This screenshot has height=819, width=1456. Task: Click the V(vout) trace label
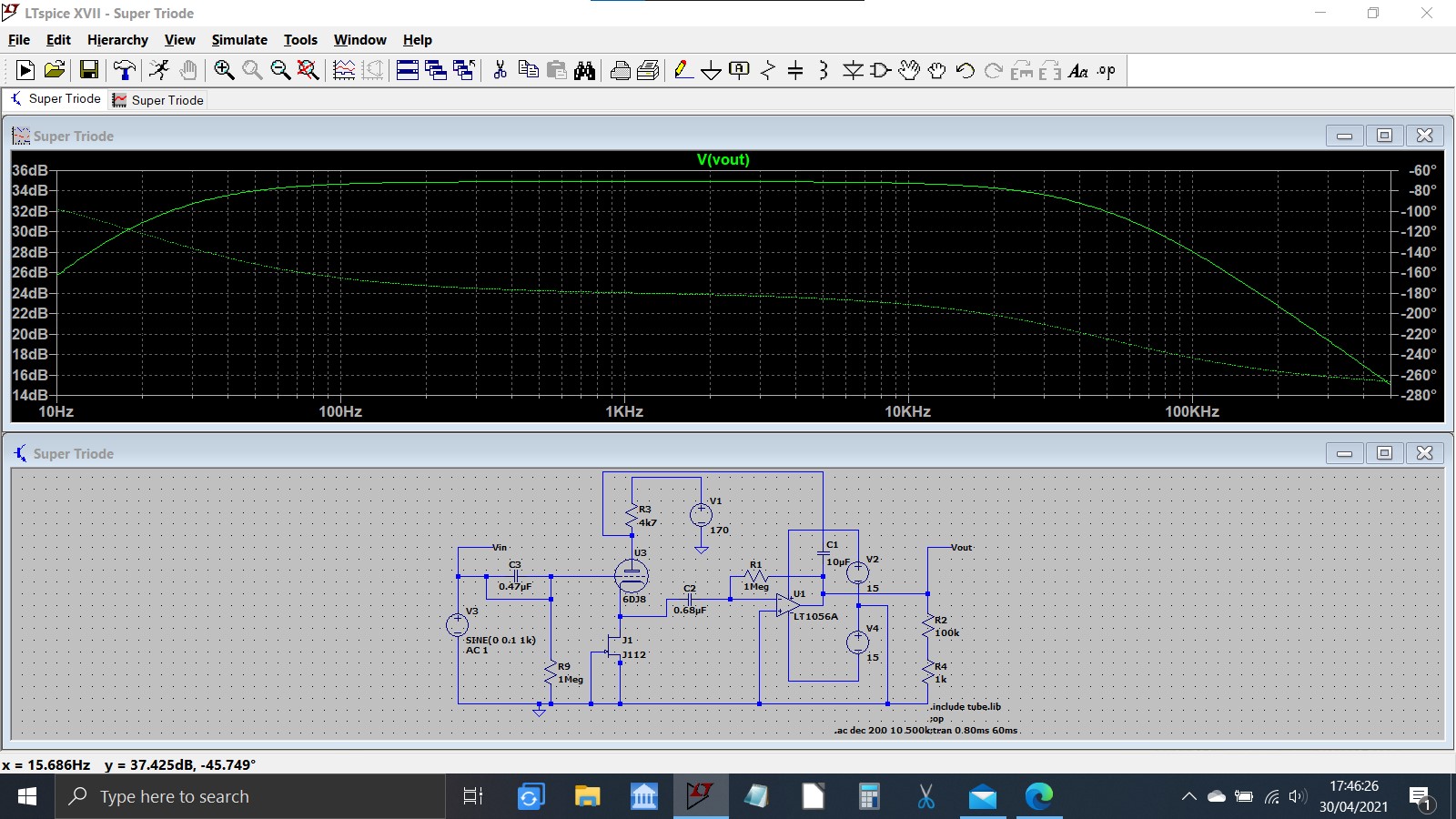723,159
